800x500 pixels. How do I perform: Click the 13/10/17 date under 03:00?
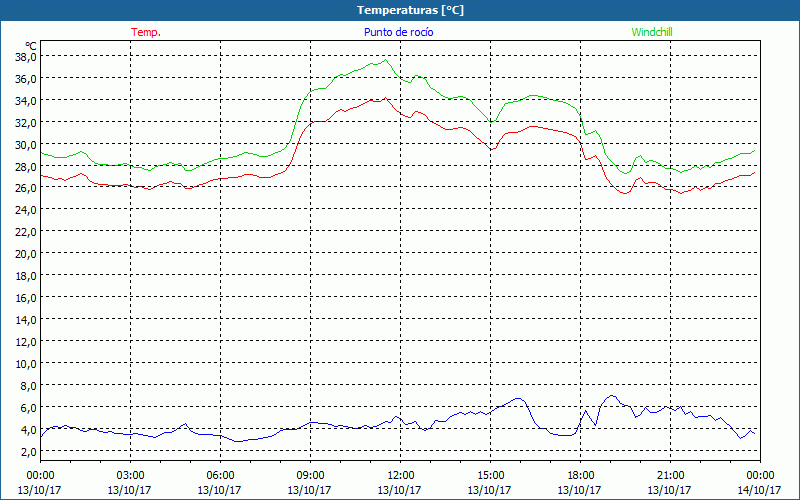pos(130,490)
